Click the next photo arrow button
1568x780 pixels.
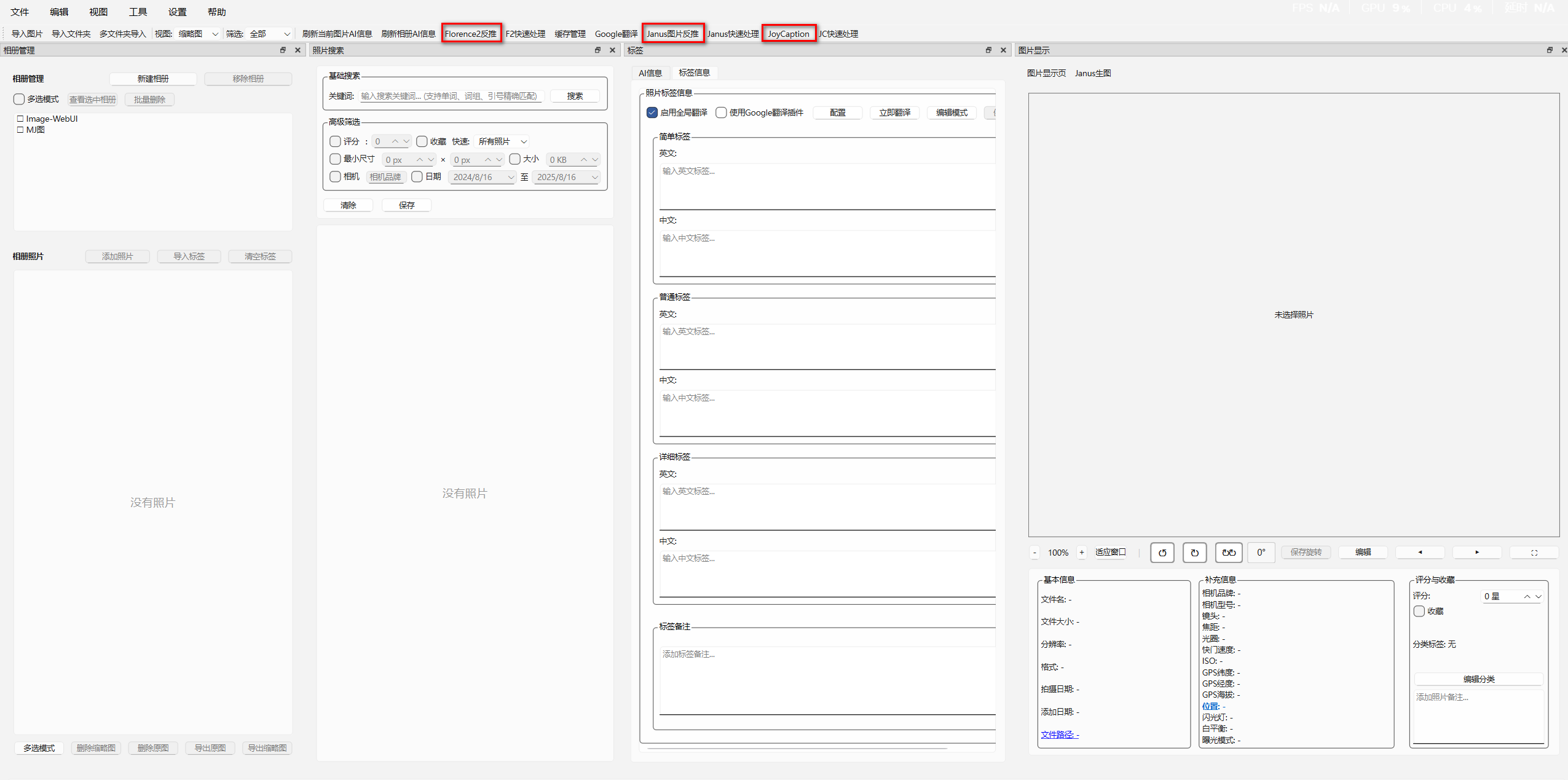(1476, 553)
